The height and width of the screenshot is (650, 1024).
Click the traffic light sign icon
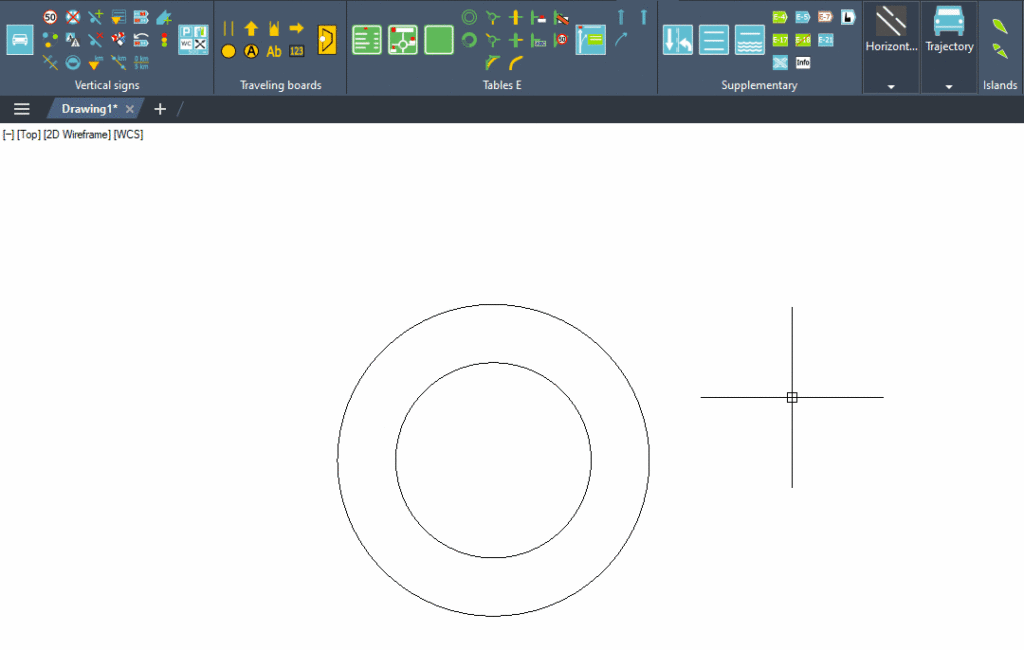tap(164, 40)
